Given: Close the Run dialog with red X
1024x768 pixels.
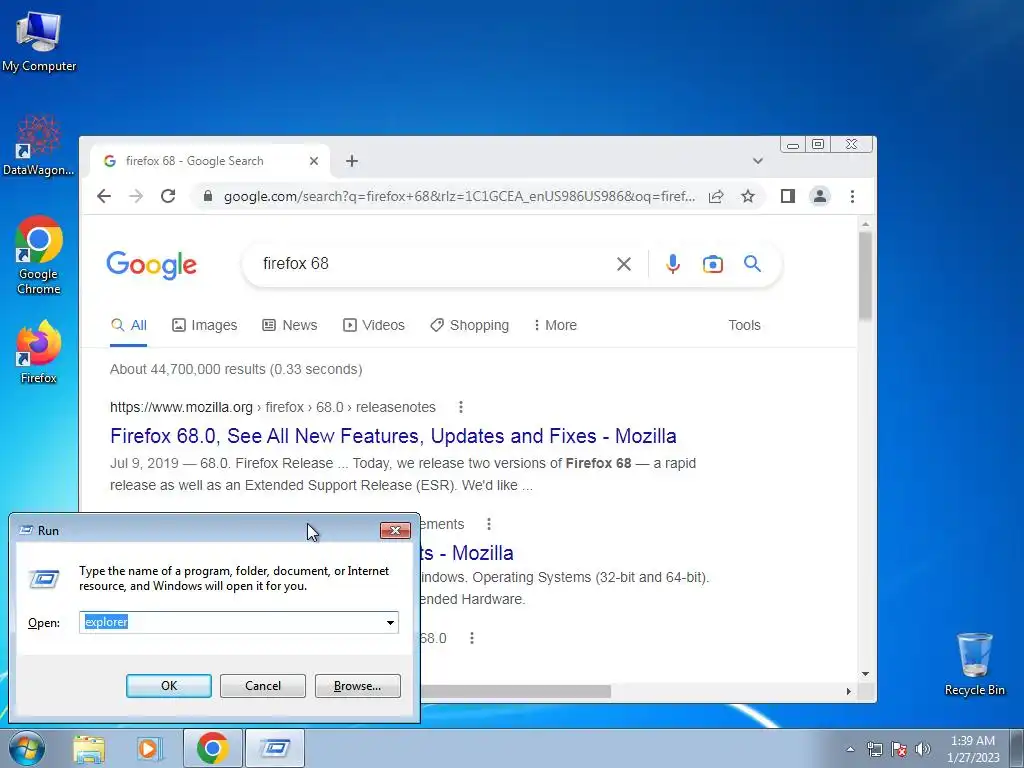Looking at the screenshot, I should 395,530.
